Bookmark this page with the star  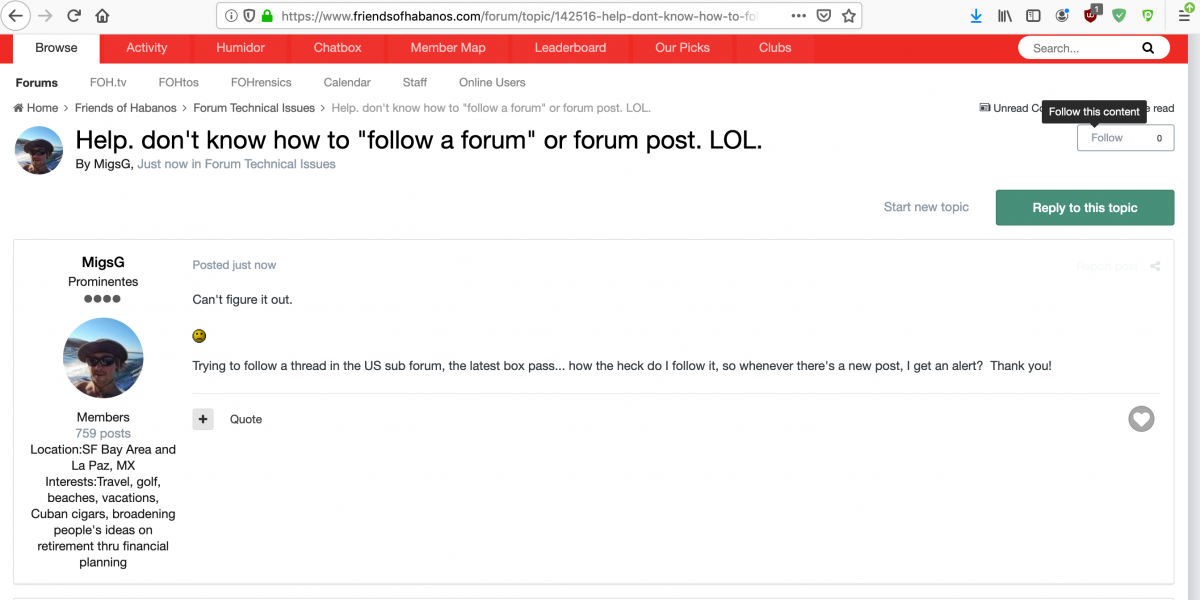point(849,16)
